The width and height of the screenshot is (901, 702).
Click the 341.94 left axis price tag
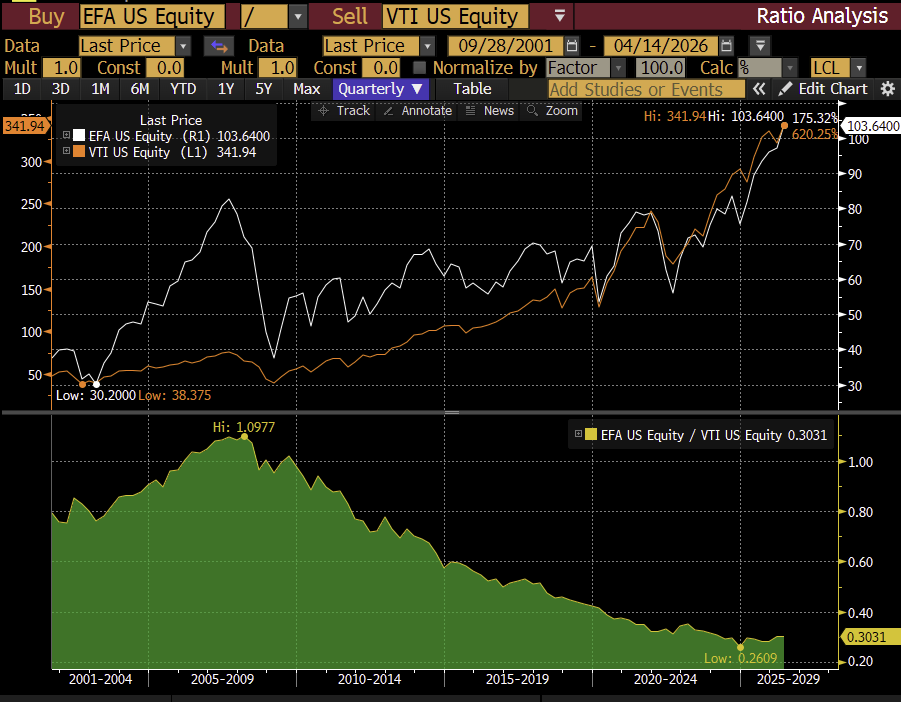[25, 126]
